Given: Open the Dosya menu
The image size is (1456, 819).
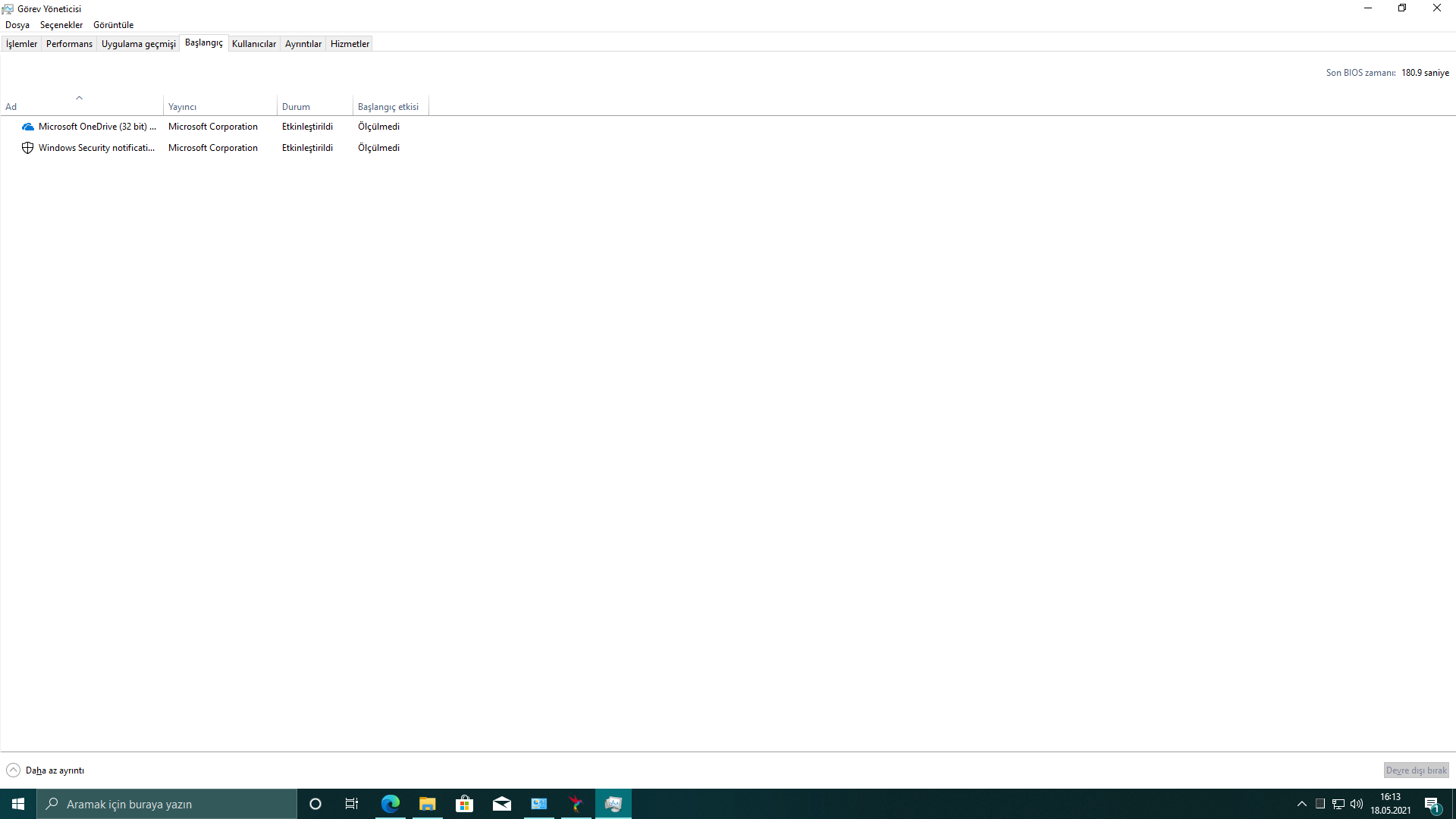Looking at the screenshot, I should (x=17, y=25).
